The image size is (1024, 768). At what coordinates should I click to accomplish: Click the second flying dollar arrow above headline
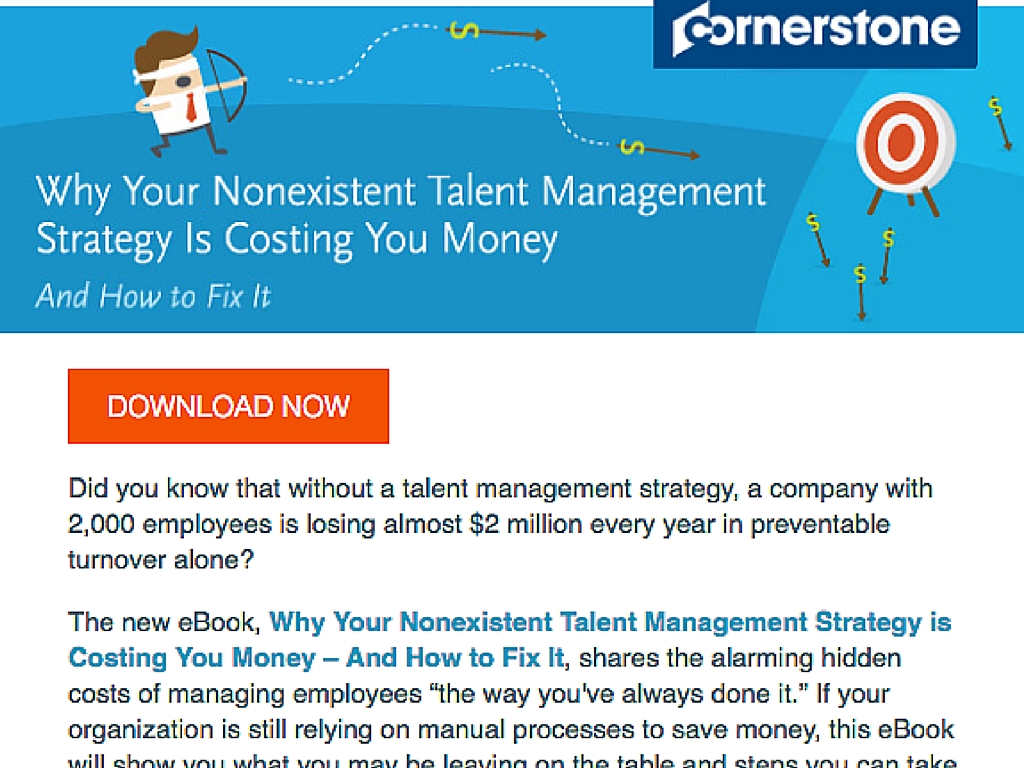coord(659,150)
